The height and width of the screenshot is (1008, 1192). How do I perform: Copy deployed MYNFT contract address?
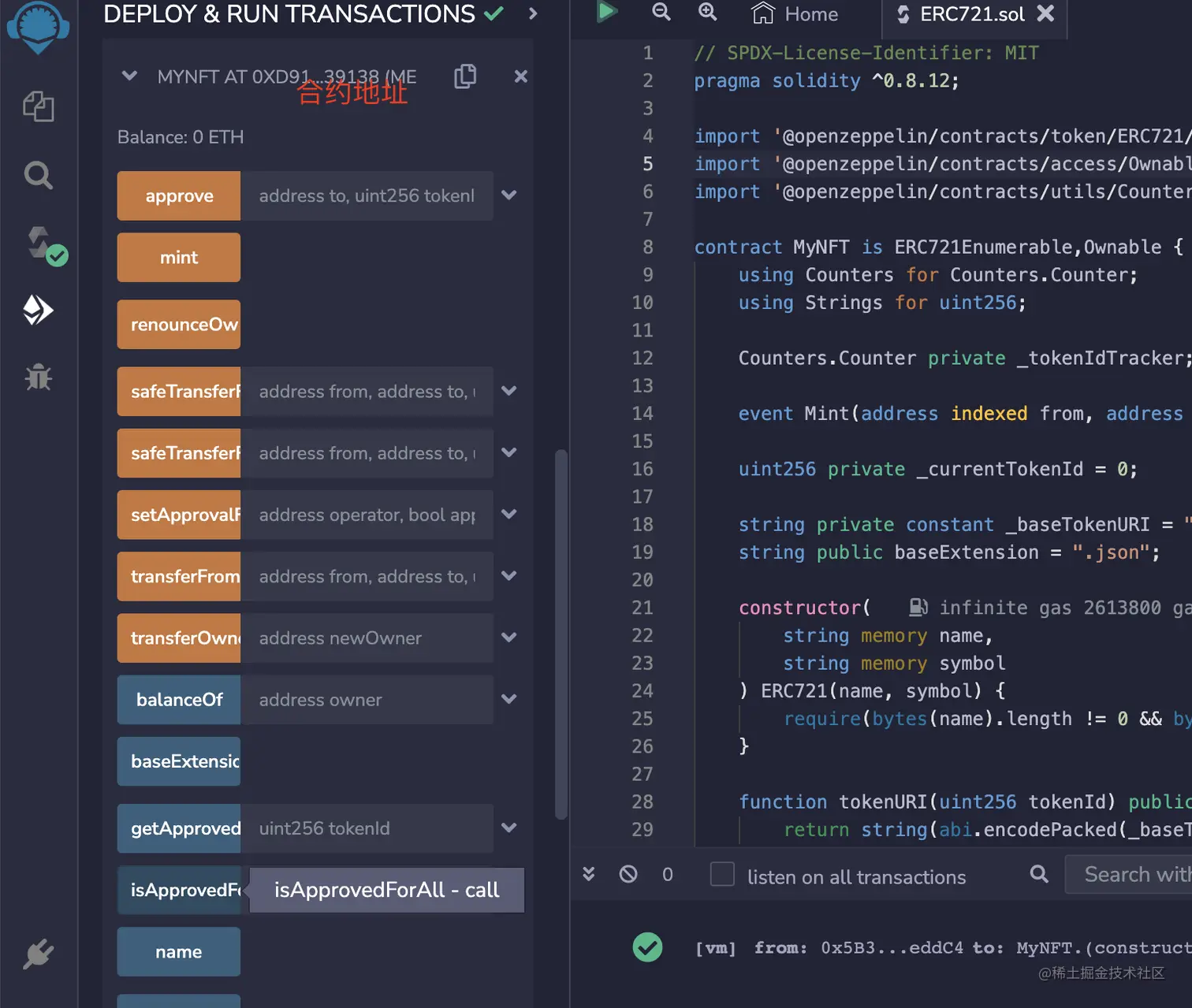tap(465, 76)
